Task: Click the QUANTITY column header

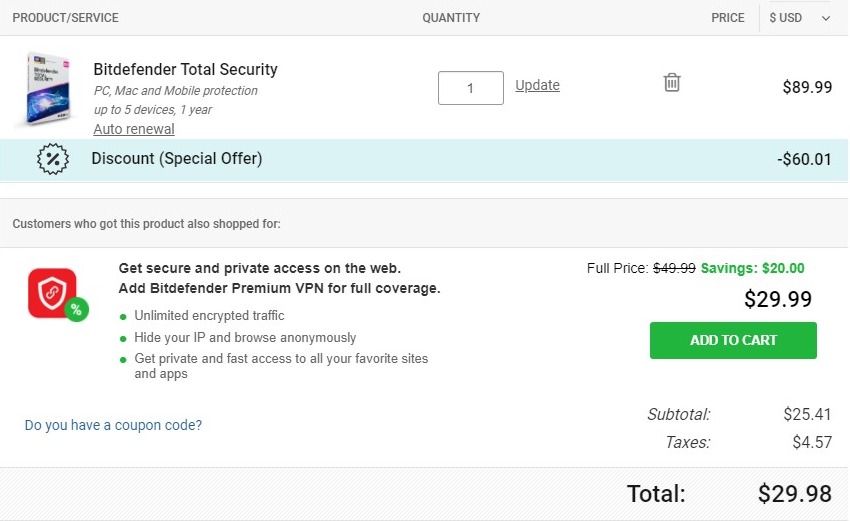Action: [451, 18]
